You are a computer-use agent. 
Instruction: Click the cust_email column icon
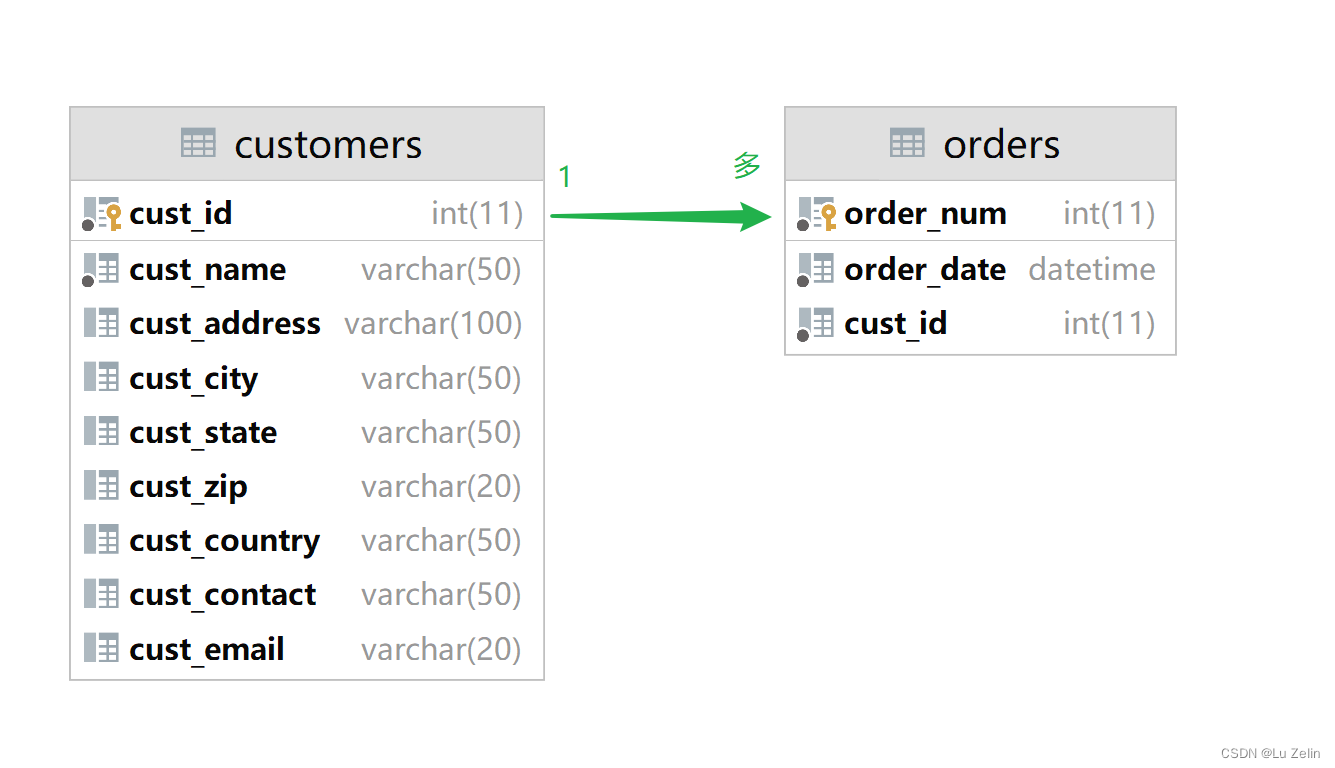[101, 649]
